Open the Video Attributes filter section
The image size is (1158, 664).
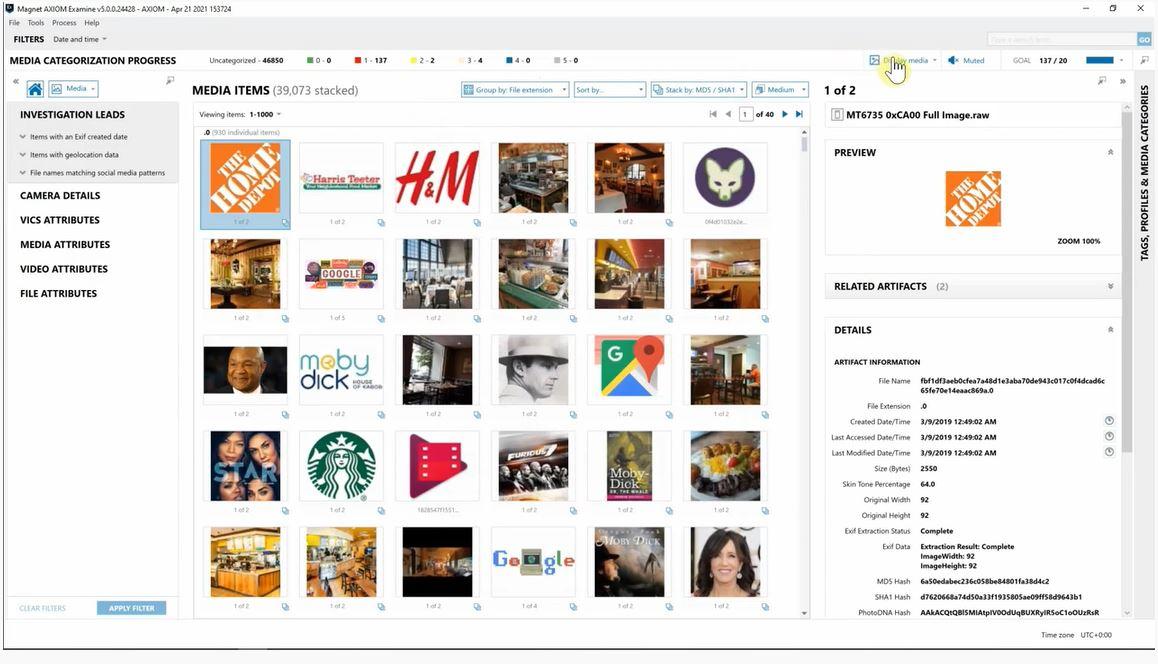(x=64, y=269)
